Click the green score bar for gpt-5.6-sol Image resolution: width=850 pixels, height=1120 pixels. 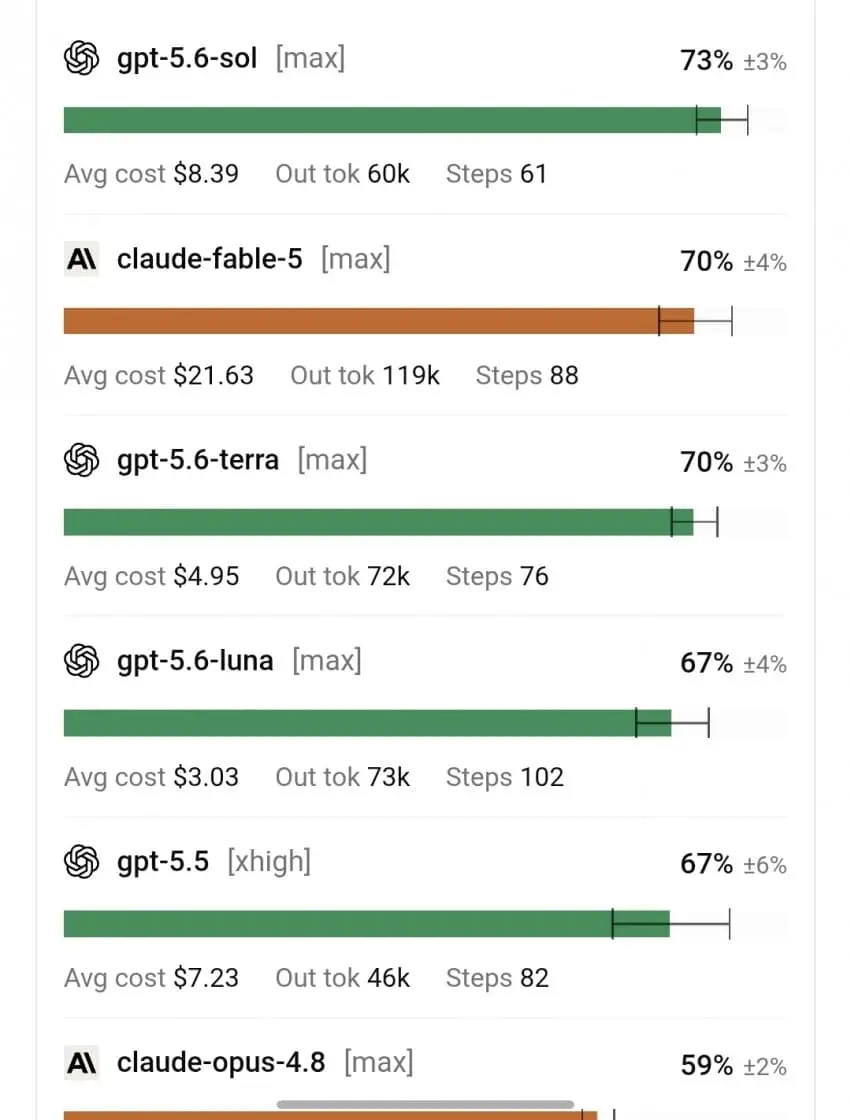coord(392,120)
